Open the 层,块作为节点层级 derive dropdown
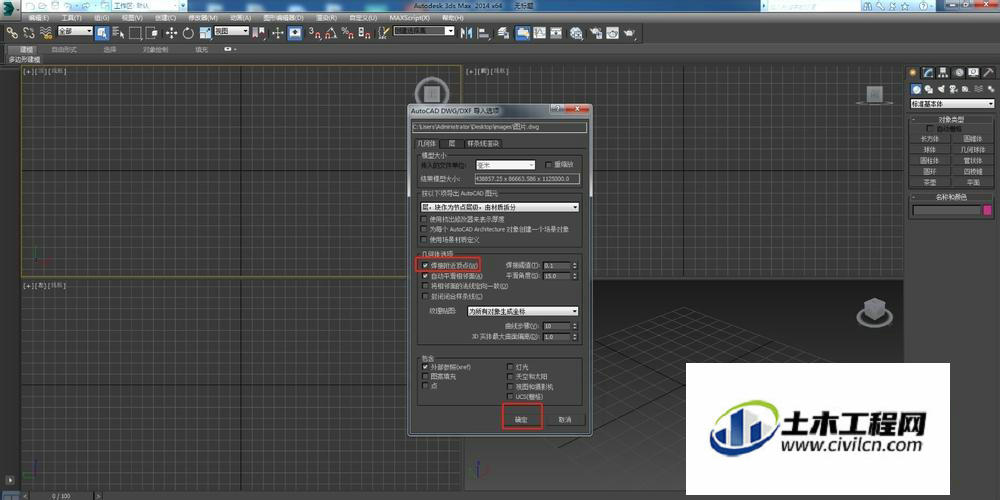 (499, 207)
